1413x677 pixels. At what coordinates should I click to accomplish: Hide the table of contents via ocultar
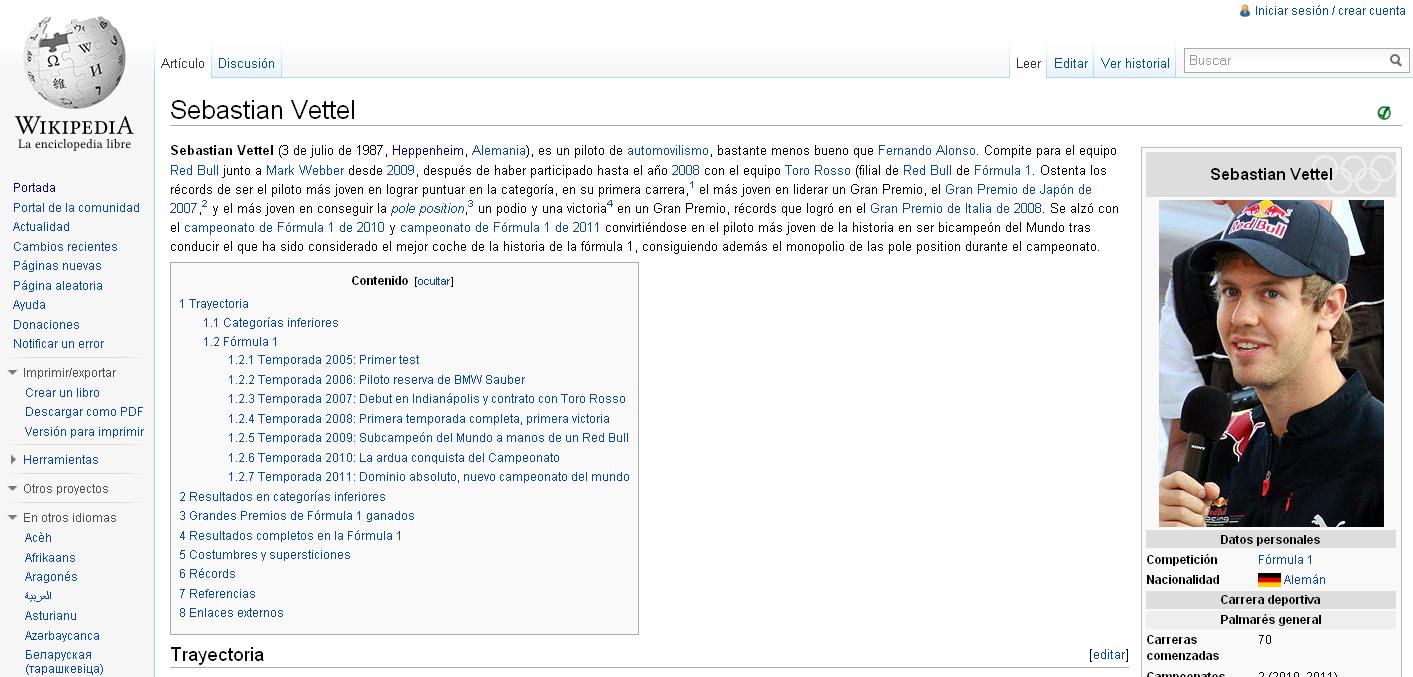[x=434, y=282]
